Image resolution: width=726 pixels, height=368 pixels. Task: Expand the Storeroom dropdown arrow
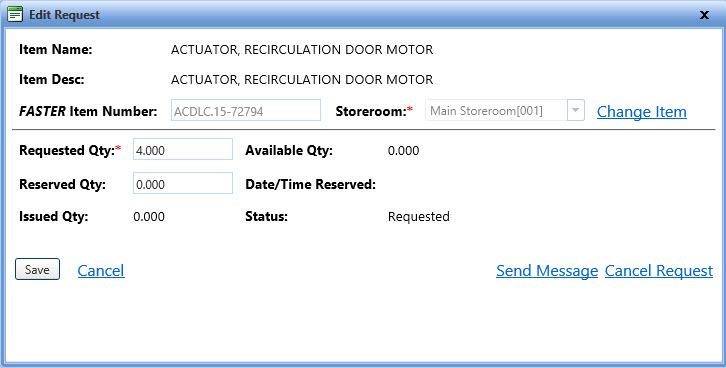[x=576, y=111]
